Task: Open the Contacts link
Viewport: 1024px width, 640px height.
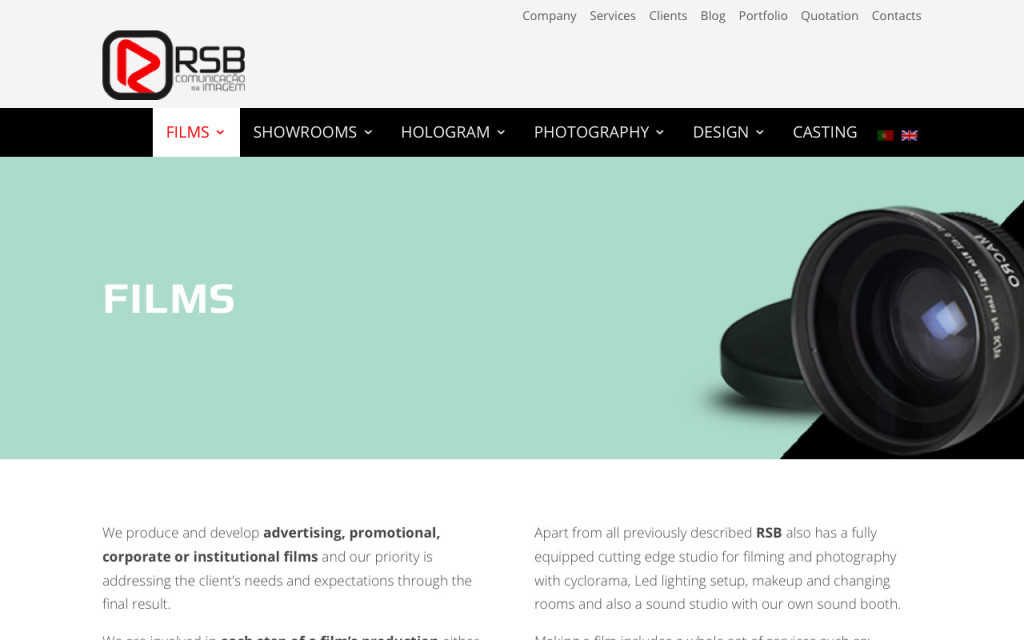Action: pyautogui.click(x=896, y=16)
